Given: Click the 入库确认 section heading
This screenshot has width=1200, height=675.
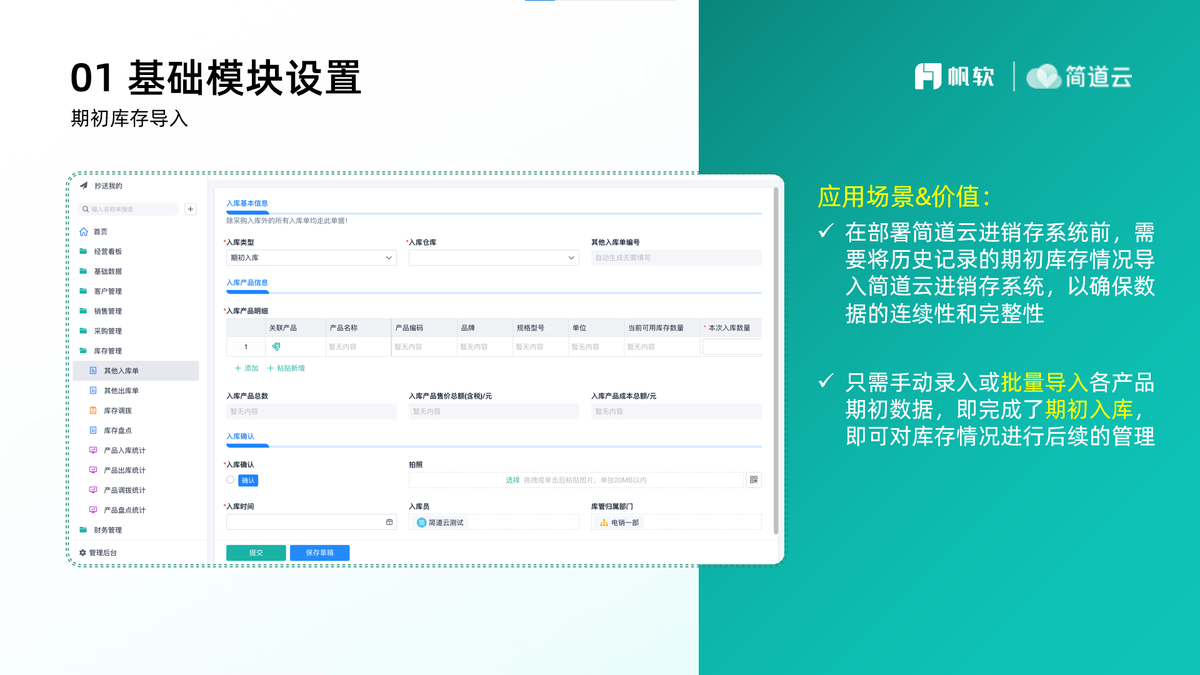Looking at the screenshot, I should click(240, 436).
